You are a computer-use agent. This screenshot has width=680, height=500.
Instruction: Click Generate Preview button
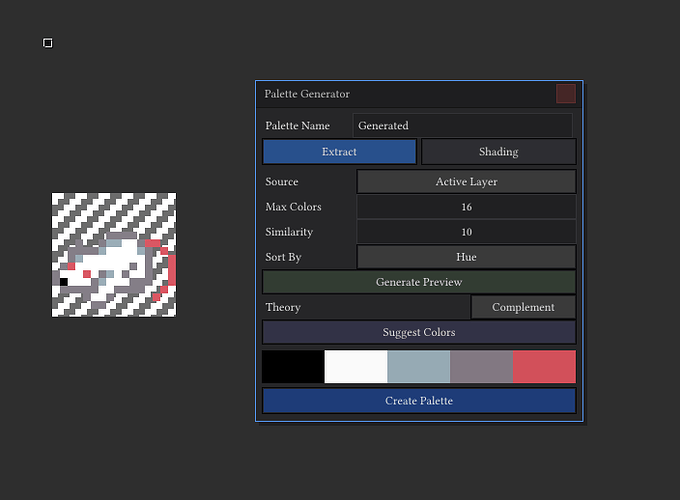(419, 282)
